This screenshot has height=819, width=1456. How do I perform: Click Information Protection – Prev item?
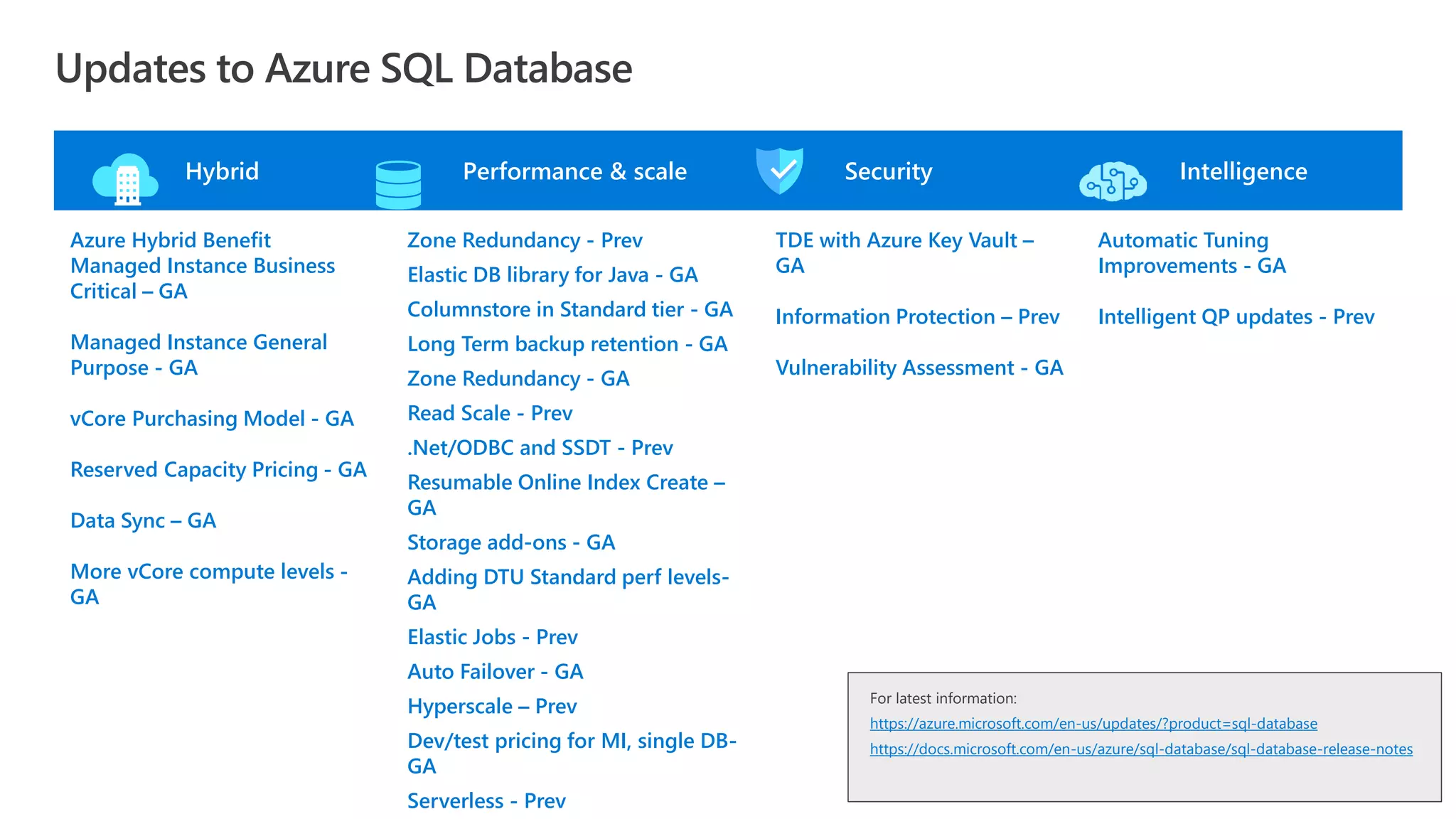pos(917,317)
